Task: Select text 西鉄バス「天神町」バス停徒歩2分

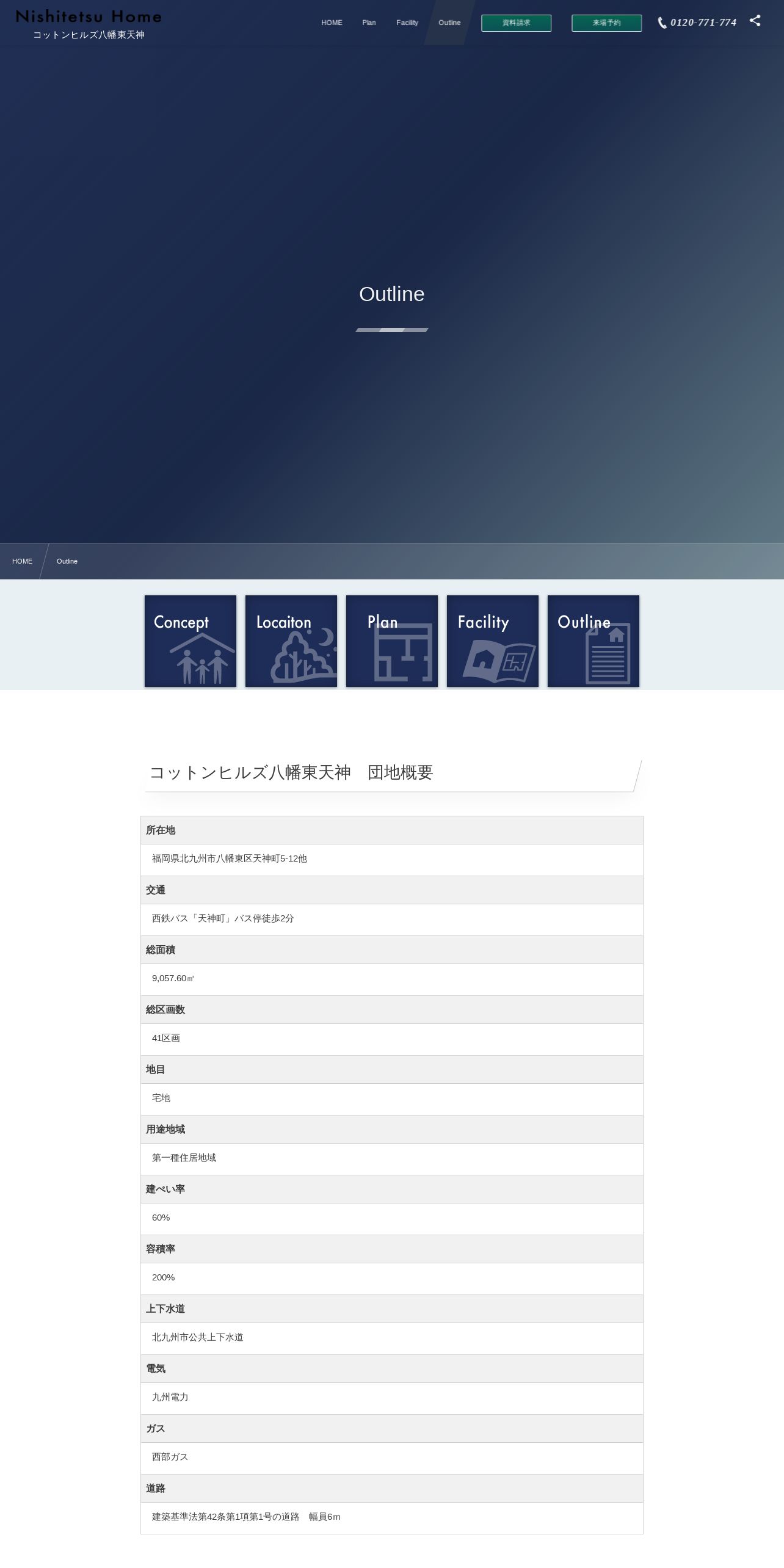Action: [223, 918]
